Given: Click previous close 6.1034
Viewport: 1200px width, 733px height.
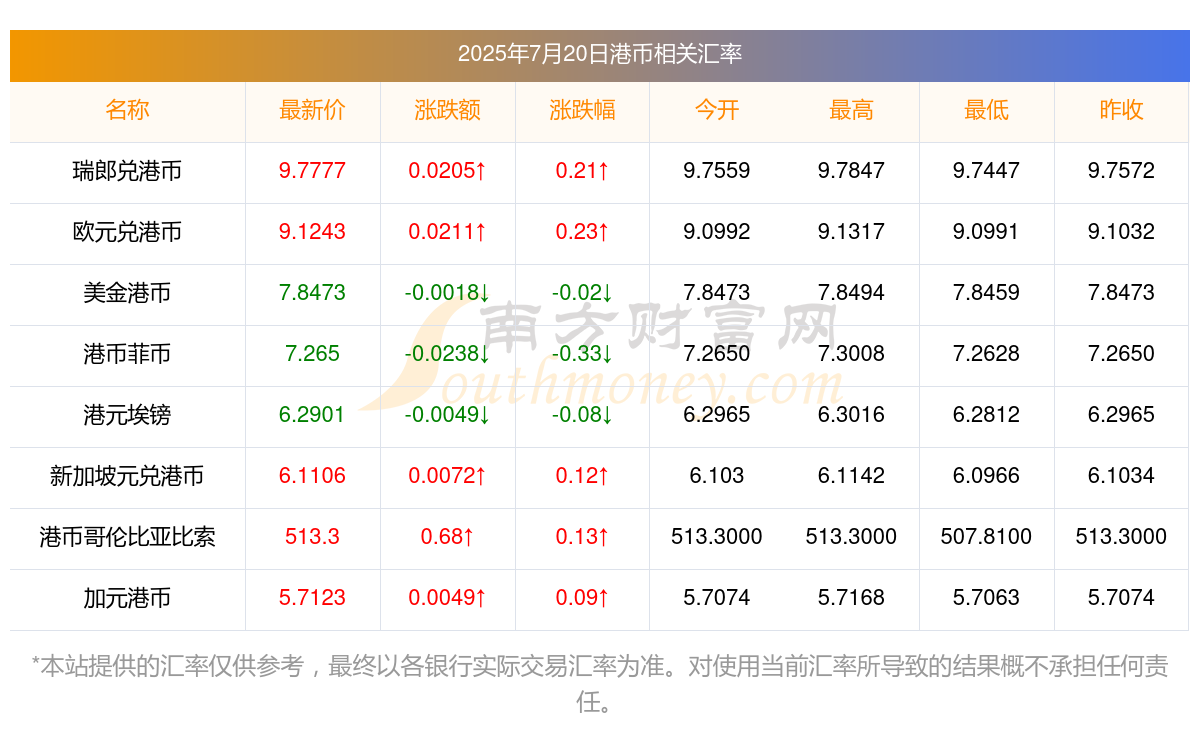Looking at the screenshot, I should click(1121, 476).
